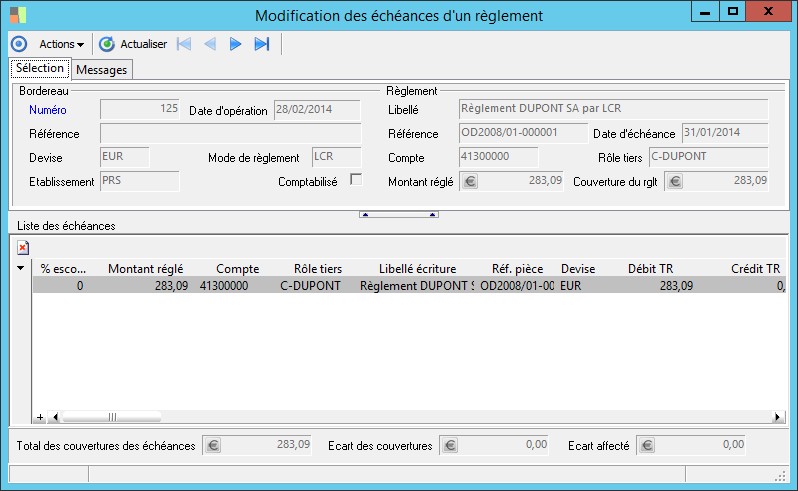Go to the first record
The image size is (798, 491).
[x=183, y=44]
